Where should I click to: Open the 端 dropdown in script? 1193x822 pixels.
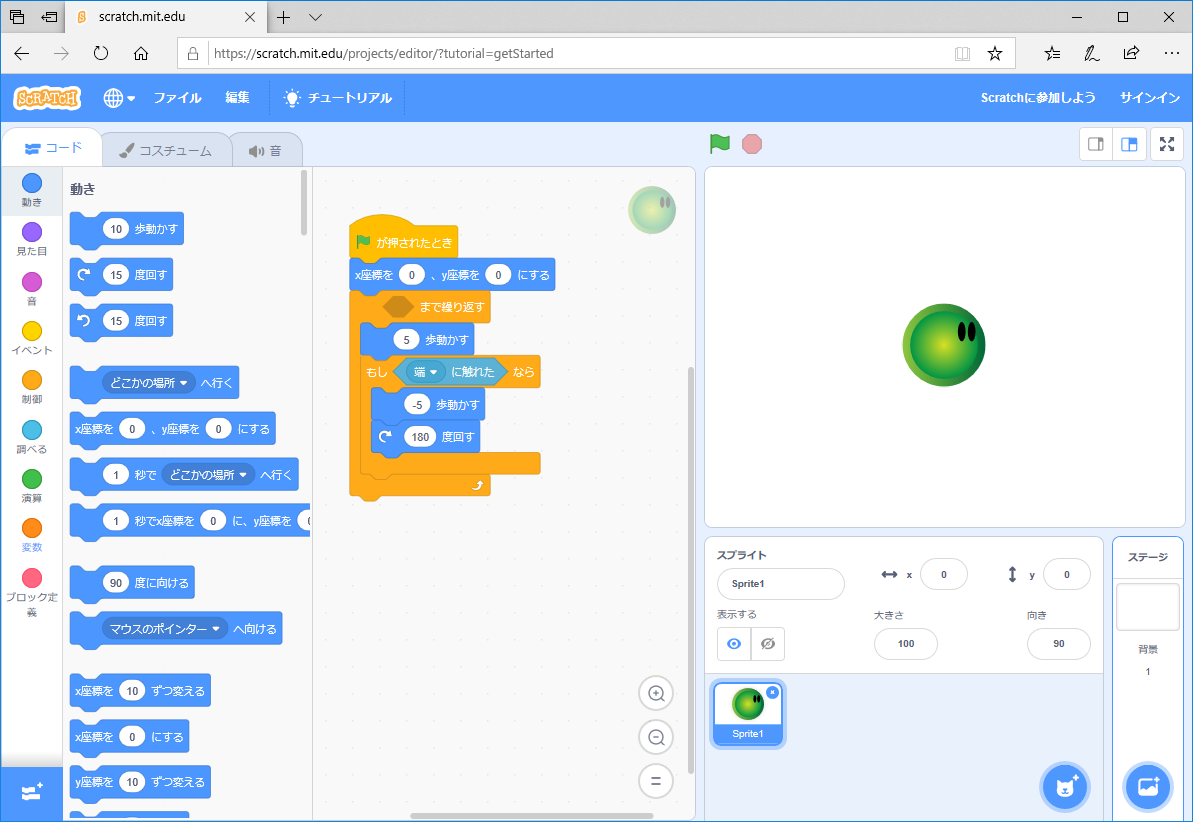pyautogui.click(x=425, y=372)
